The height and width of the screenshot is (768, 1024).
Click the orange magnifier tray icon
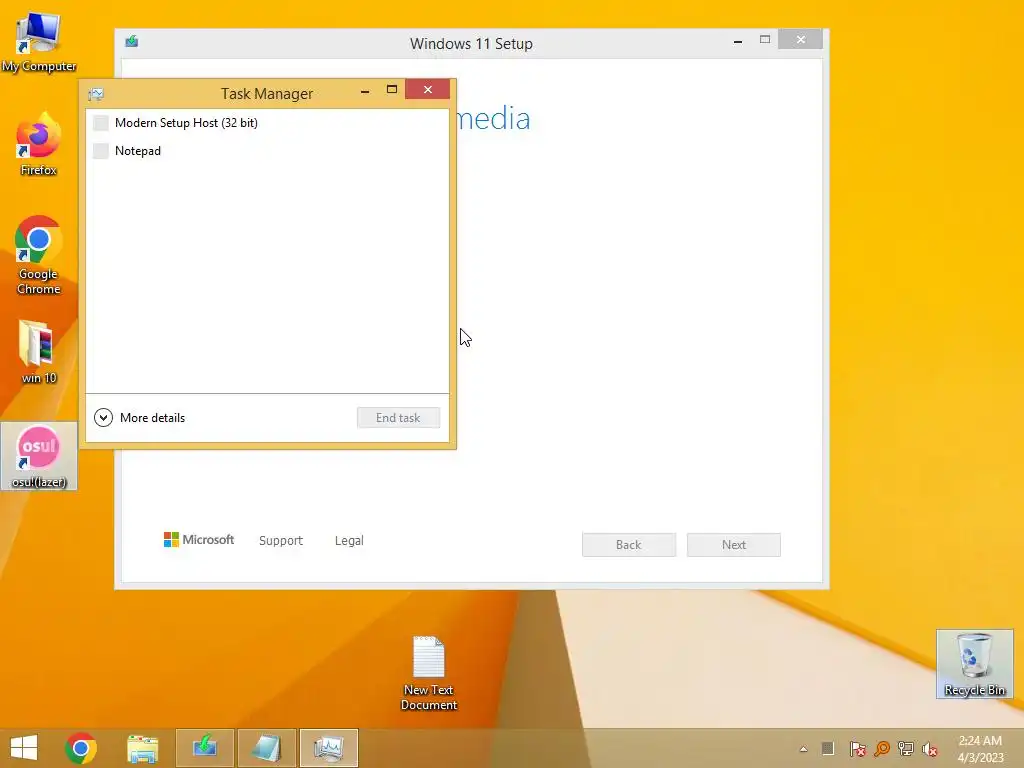pyautogui.click(x=882, y=749)
